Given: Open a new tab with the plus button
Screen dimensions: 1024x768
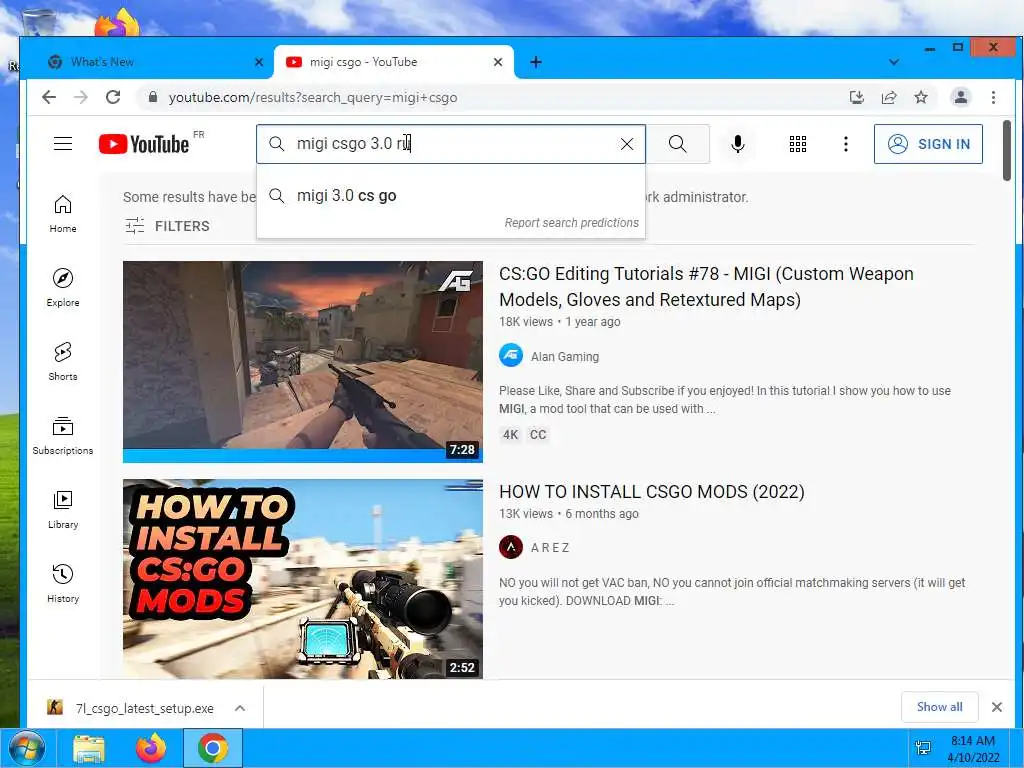Looking at the screenshot, I should pyautogui.click(x=536, y=62).
